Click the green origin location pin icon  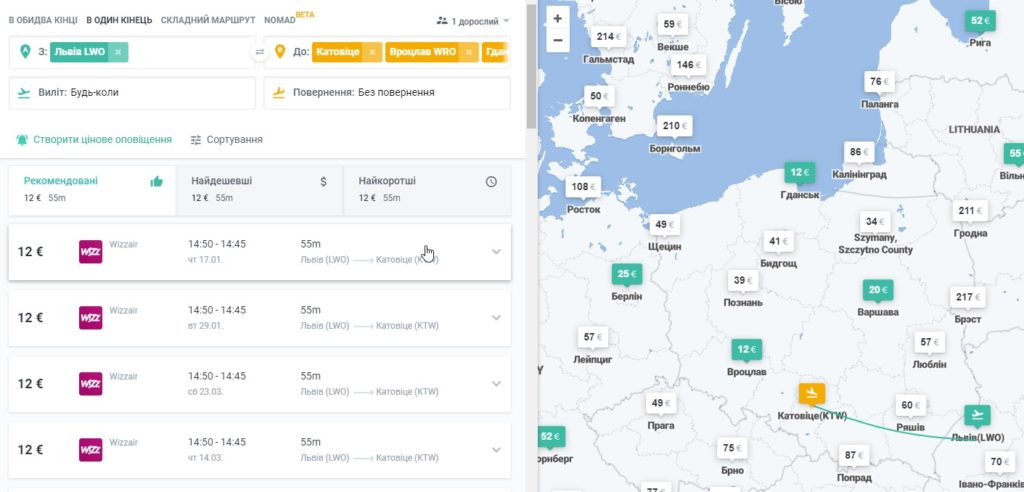tap(25, 52)
